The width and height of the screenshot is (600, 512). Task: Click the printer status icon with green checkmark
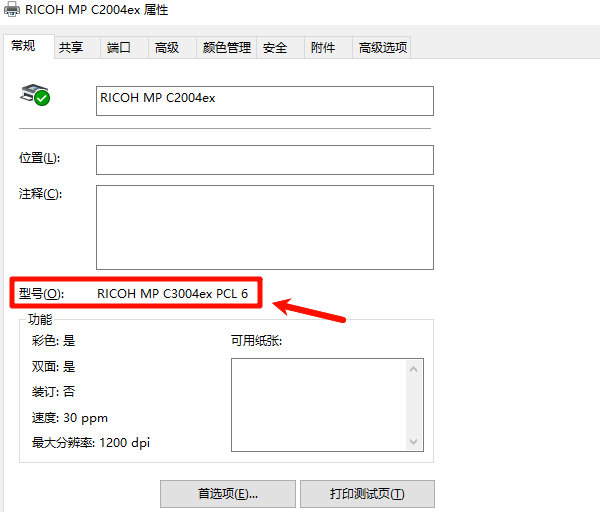coord(35,95)
